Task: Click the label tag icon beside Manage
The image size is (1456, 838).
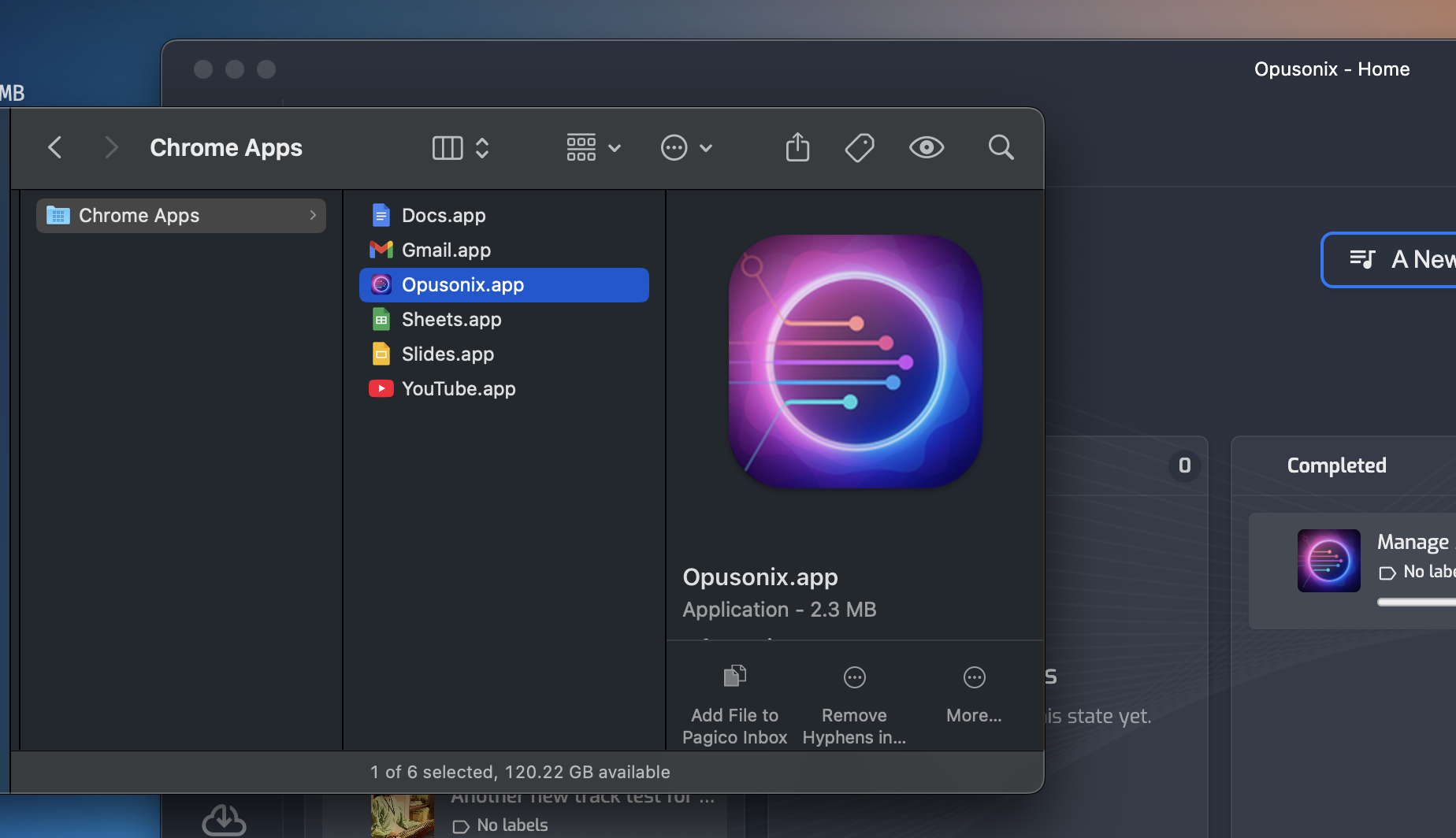Action: pyautogui.click(x=1387, y=573)
